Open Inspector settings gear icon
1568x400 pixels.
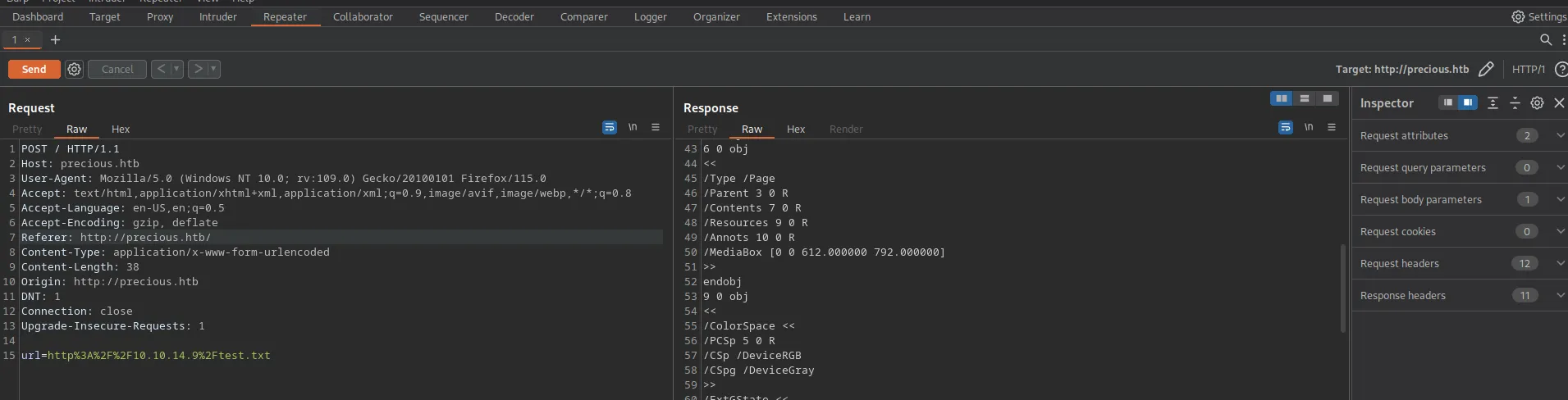[1537, 102]
